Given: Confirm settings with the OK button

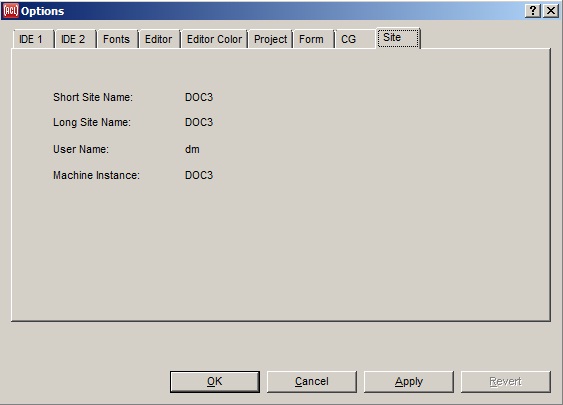Looking at the screenshot, I should (215, 382).
